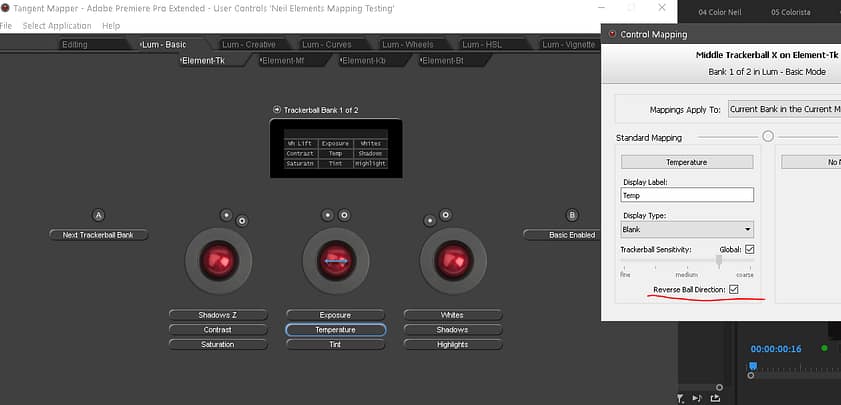Open the Help menu
The width and height of the screenshot is (841, 405).
pos(111,26)
